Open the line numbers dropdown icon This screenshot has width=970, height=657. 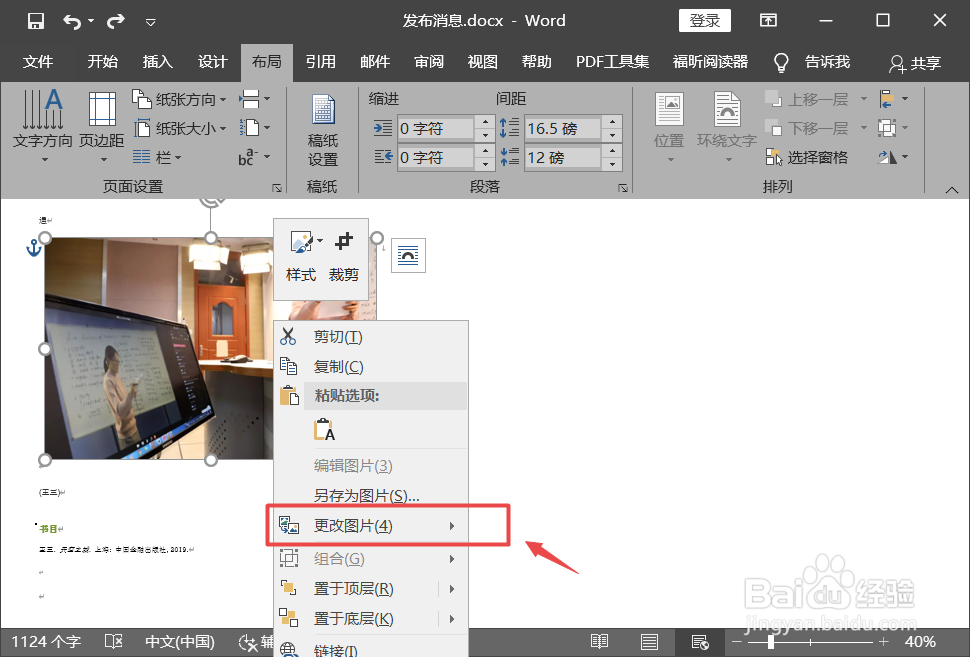coord(254,128)
